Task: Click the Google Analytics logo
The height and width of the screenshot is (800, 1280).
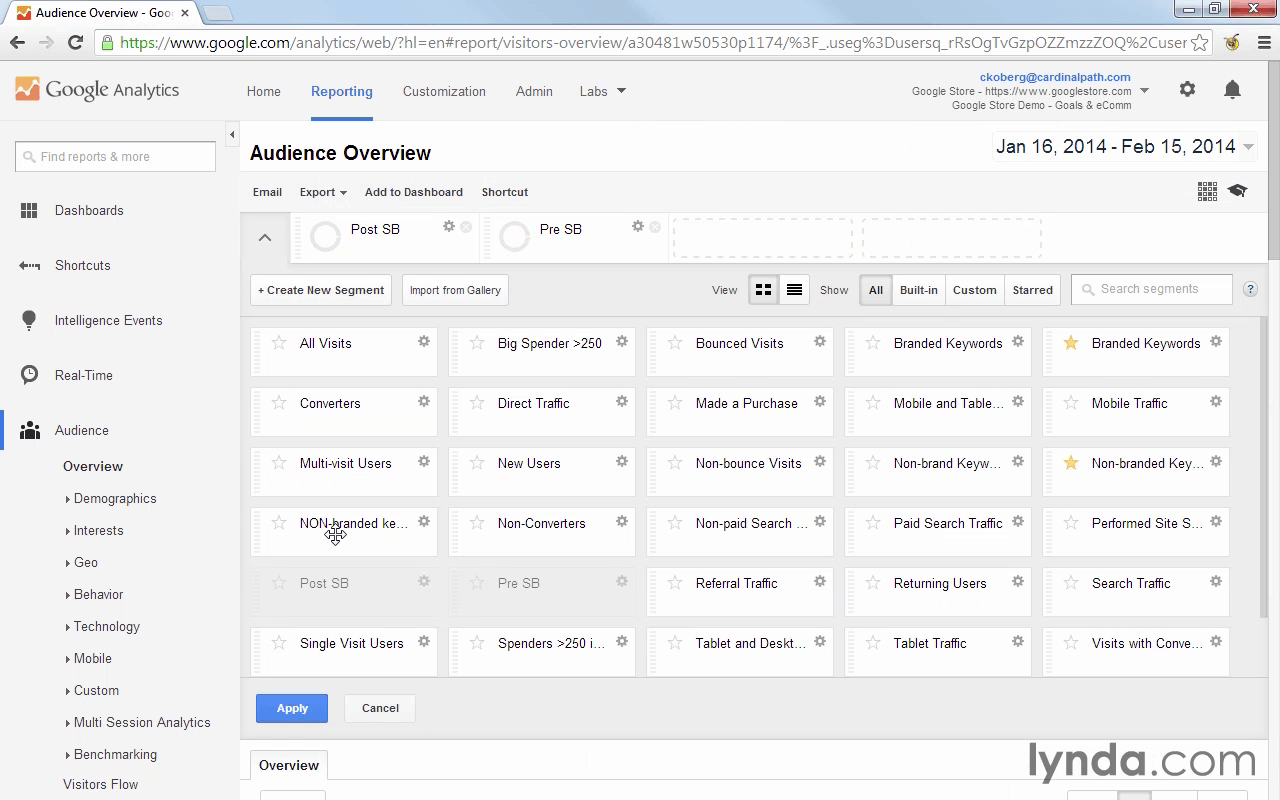Action: [97, 89]
